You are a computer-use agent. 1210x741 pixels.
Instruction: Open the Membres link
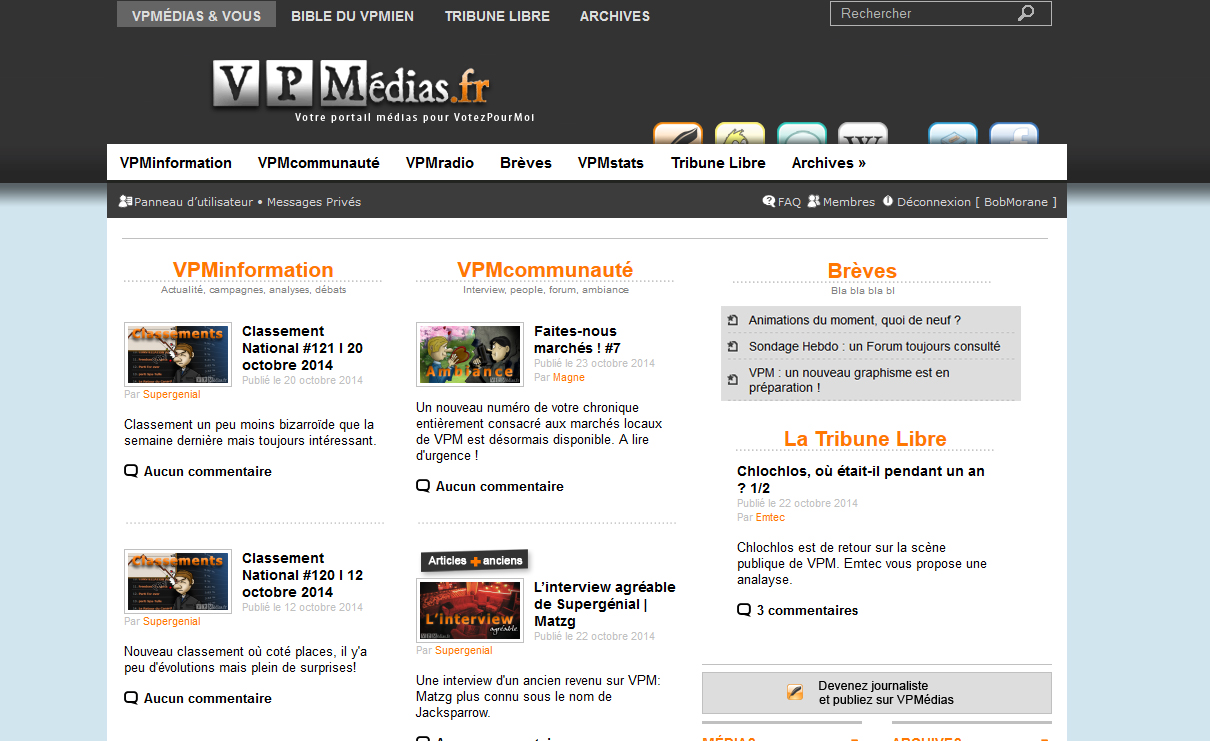point(849,202)
